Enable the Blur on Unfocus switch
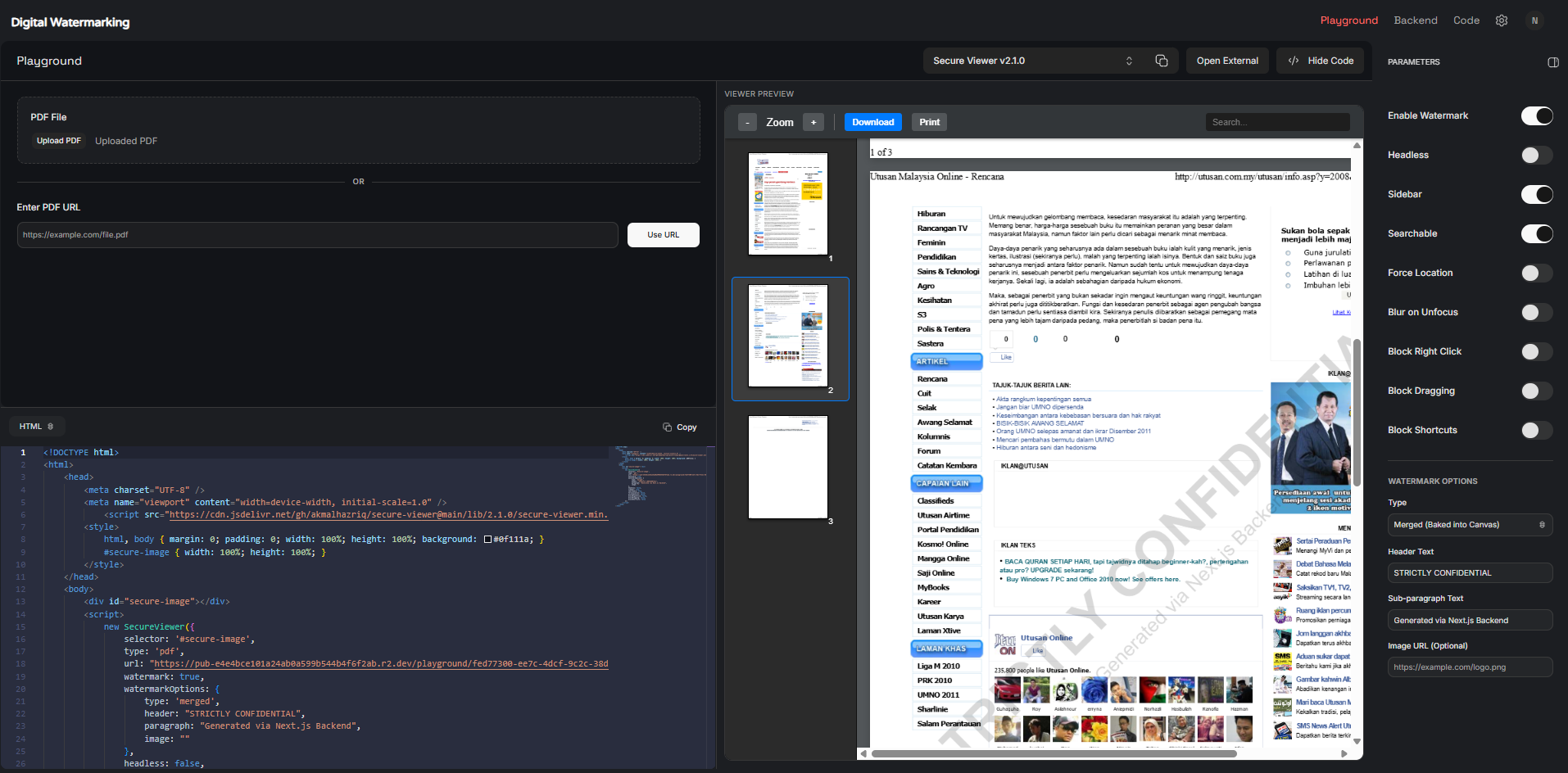The image size is (1568, 773). tap(1537, 312)
